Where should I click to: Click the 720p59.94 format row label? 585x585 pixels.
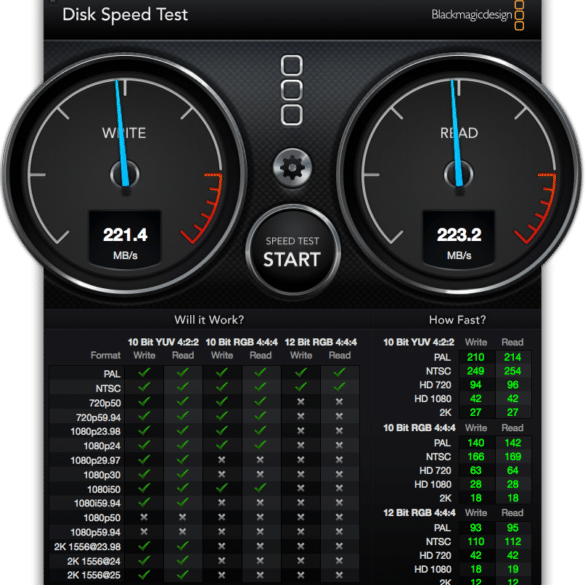click(x=98, y=417)
